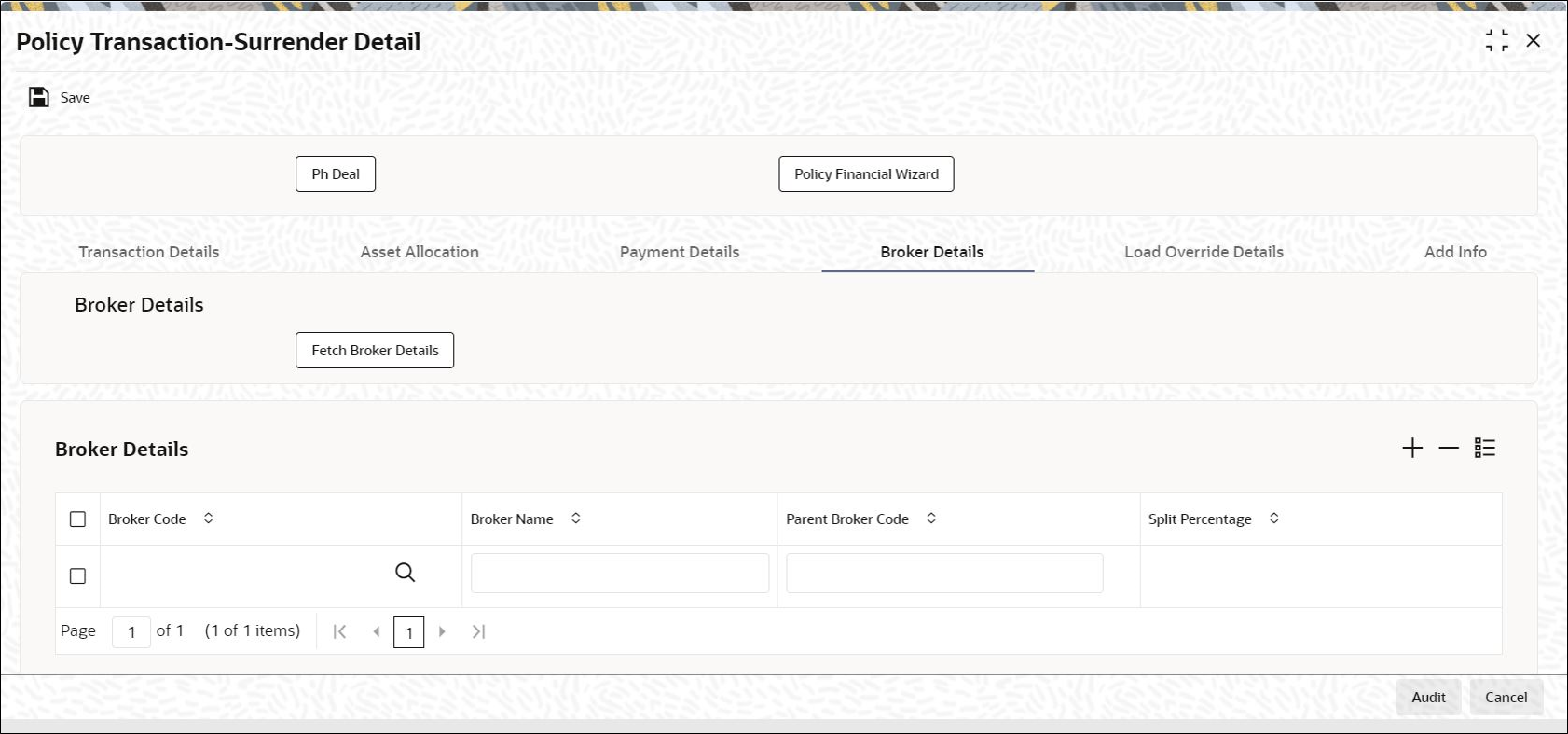Image resolution: width=1568 pixels, height=734 pixels.
Task: Select current page number 1 in pager
Action: pyautogui.click(x=409, y=632)
